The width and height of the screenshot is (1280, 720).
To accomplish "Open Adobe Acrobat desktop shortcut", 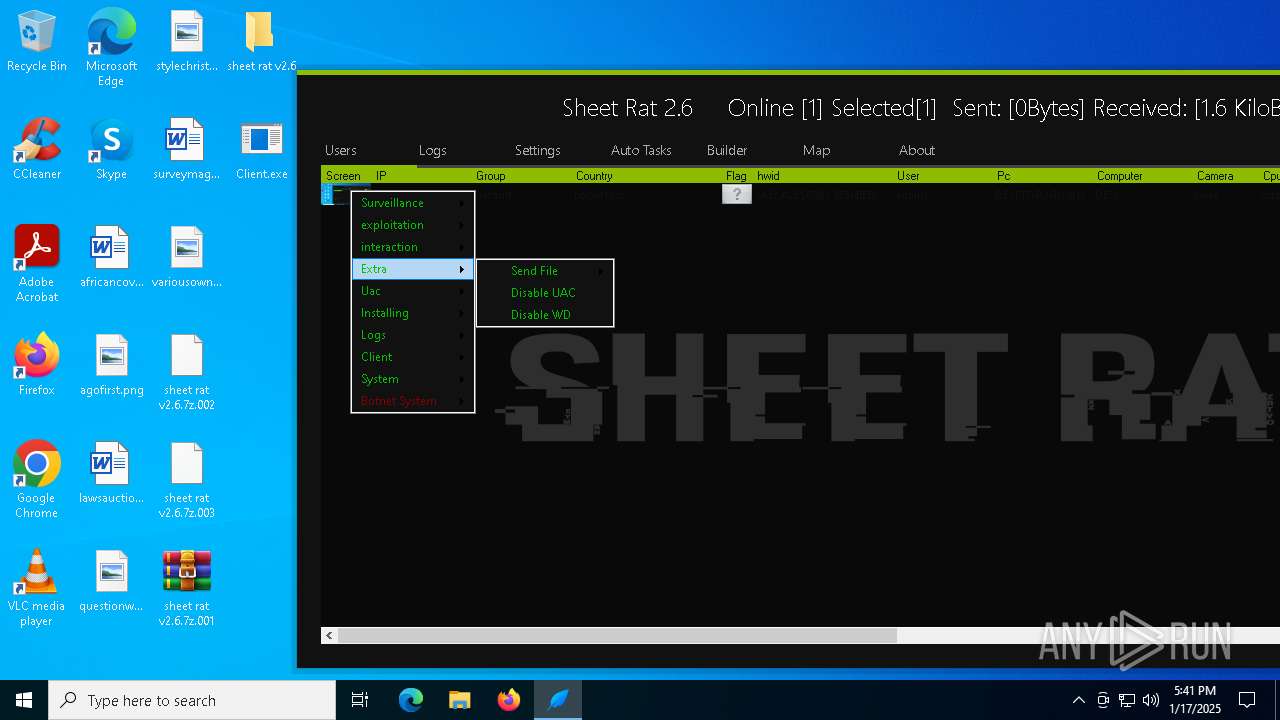I will (x=37, y=264).
